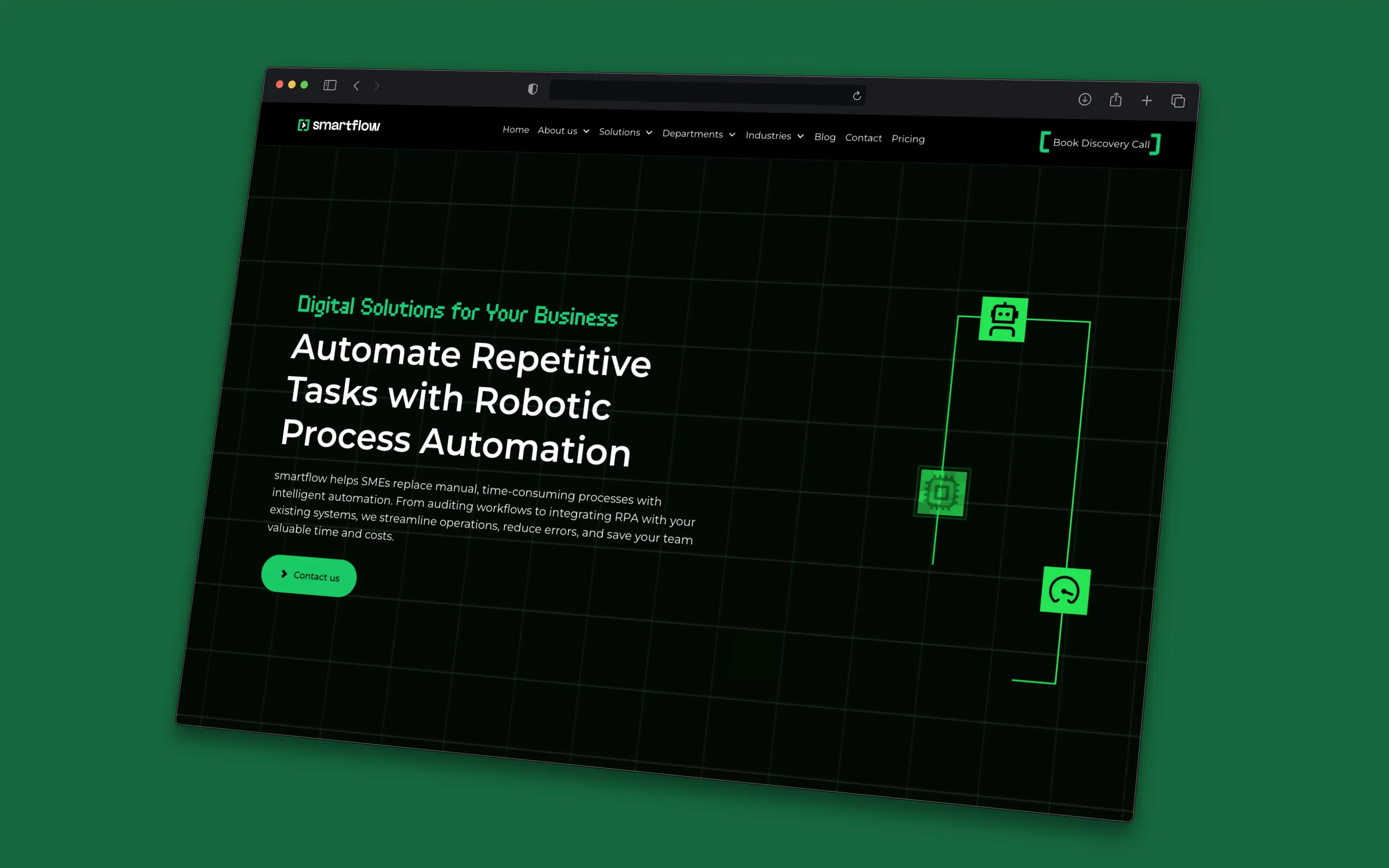Click the browser forward arrow

tap(377, 86)
